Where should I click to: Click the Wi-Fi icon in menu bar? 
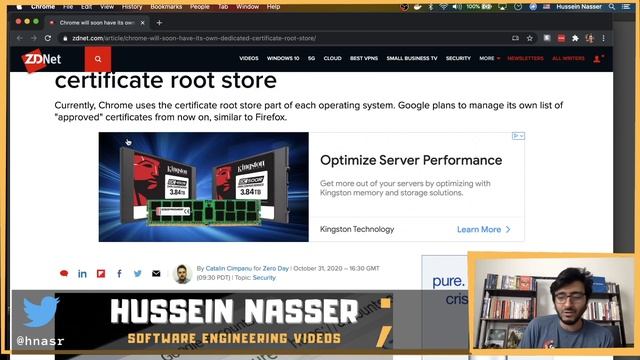[444, 7]
